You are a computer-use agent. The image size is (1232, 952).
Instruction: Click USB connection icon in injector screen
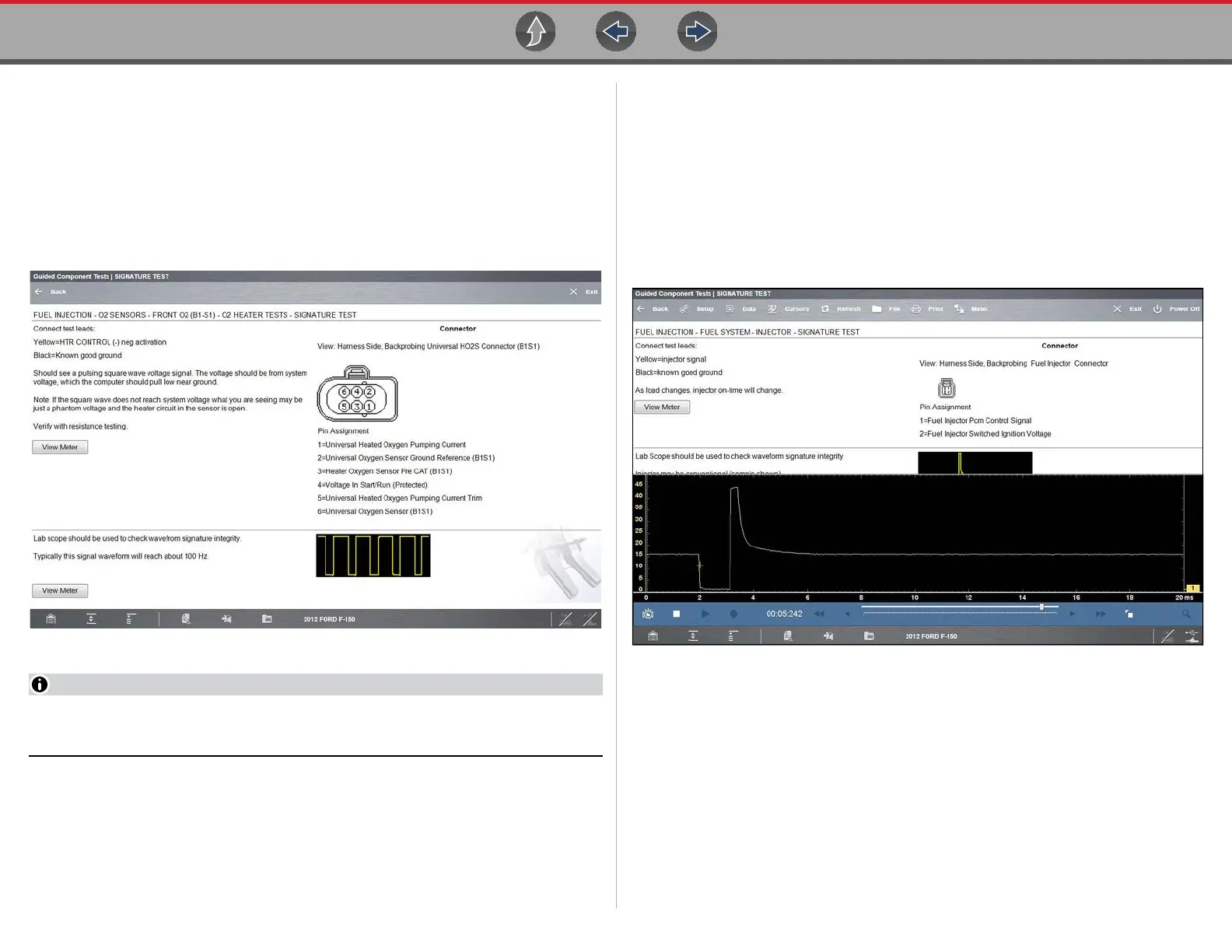1192,636
